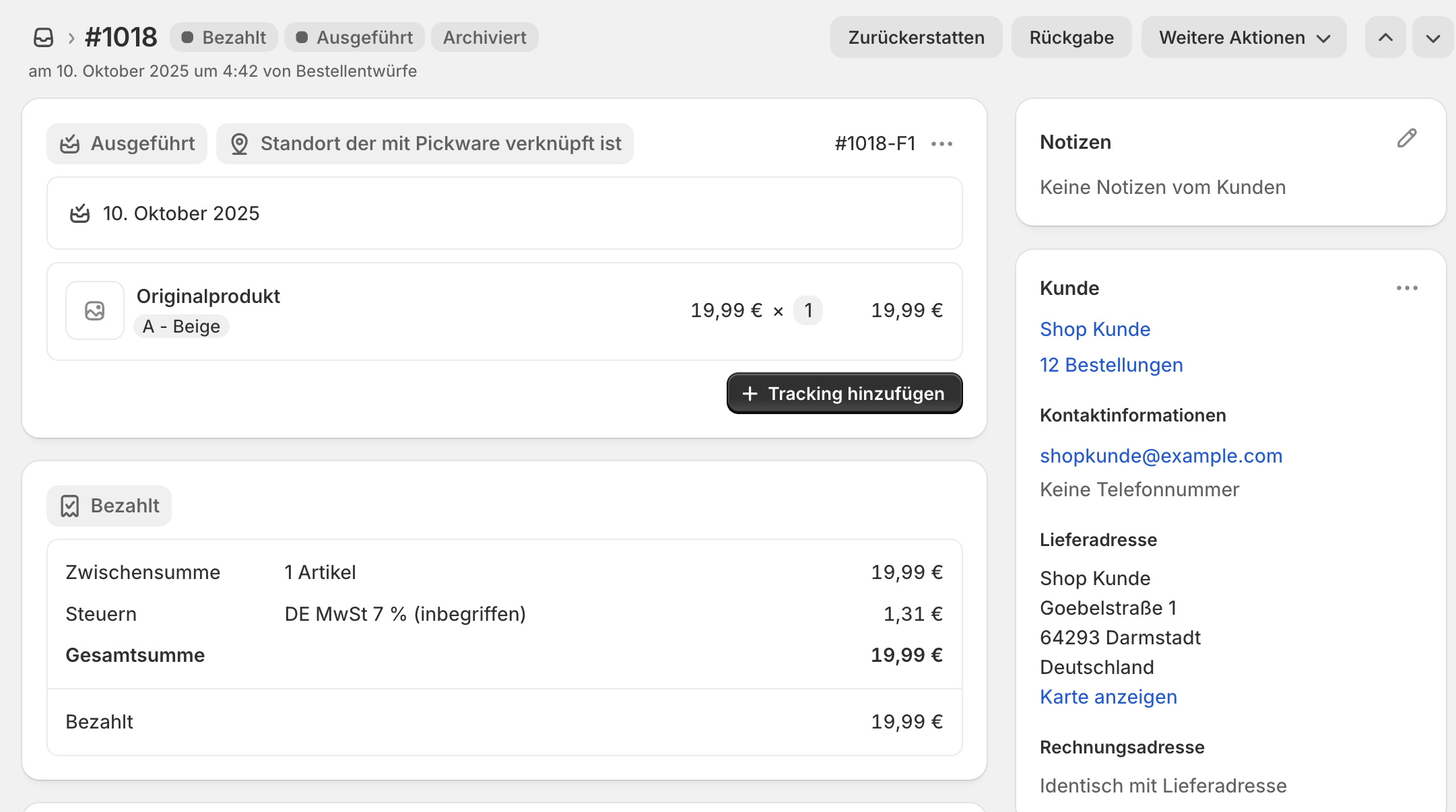The width and height of the screenshot is (1456, 812).
Task: Edit notes with the pencil icon
Action: 1406,139
